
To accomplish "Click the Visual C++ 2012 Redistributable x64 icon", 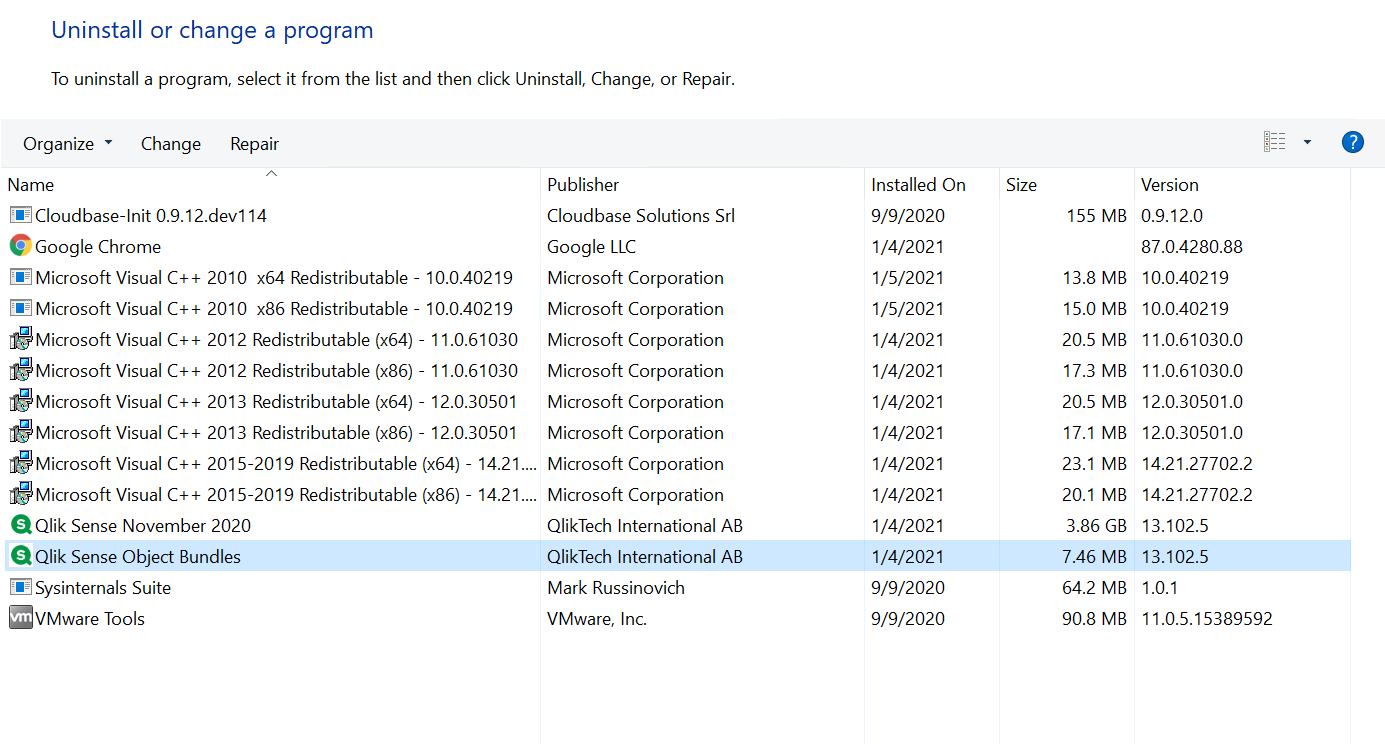I will [x=20, y=339].
